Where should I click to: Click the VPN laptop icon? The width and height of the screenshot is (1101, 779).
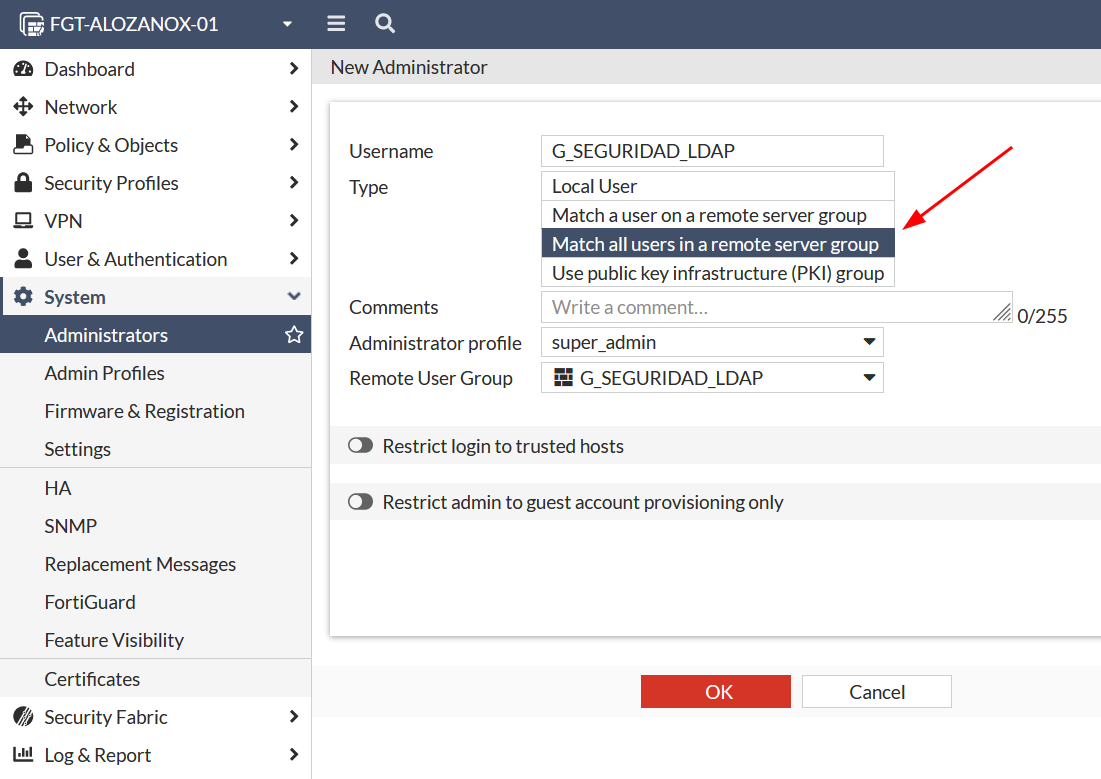tap(23, 221)
